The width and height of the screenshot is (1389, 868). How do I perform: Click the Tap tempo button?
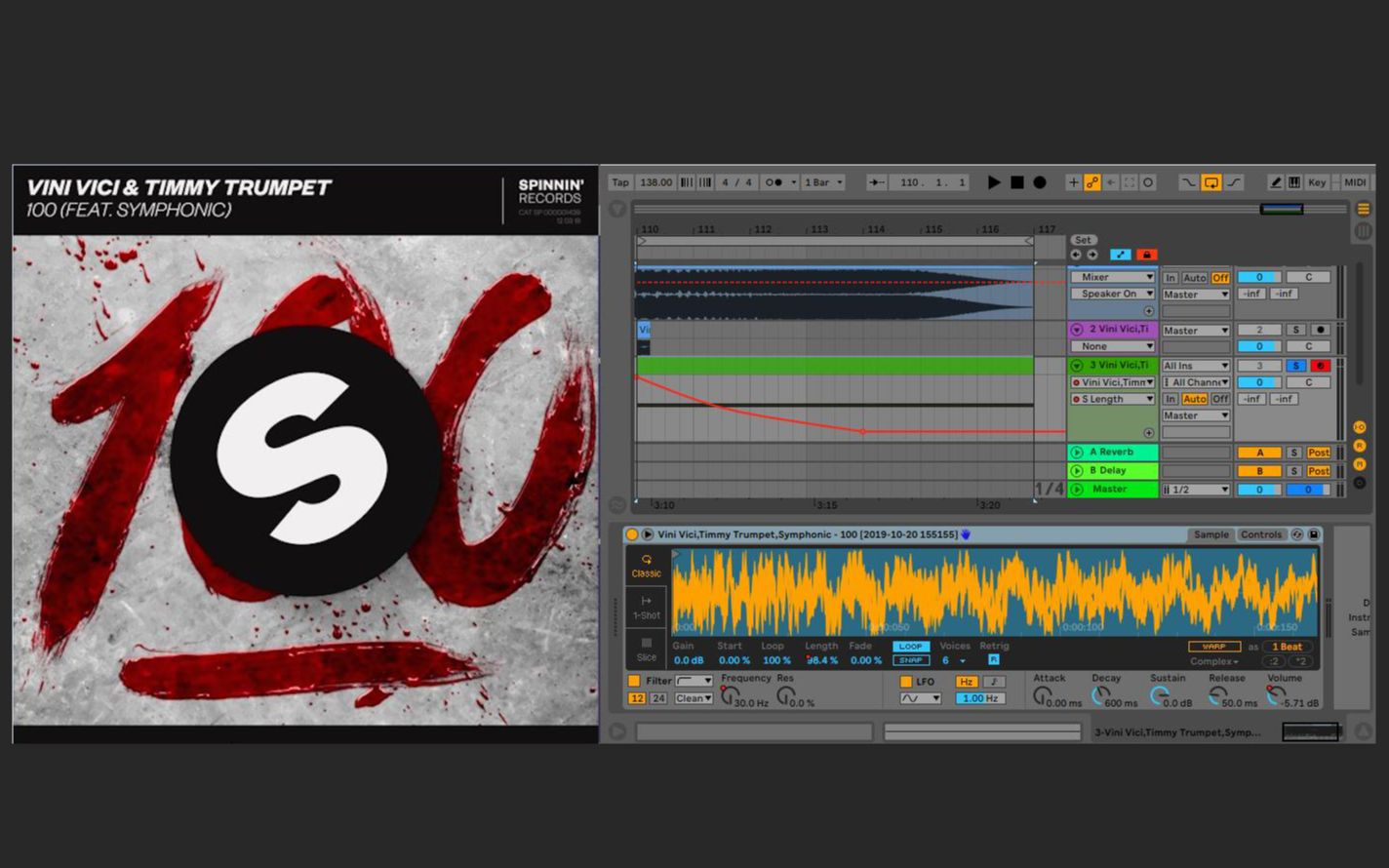click(x=620, y=182)
